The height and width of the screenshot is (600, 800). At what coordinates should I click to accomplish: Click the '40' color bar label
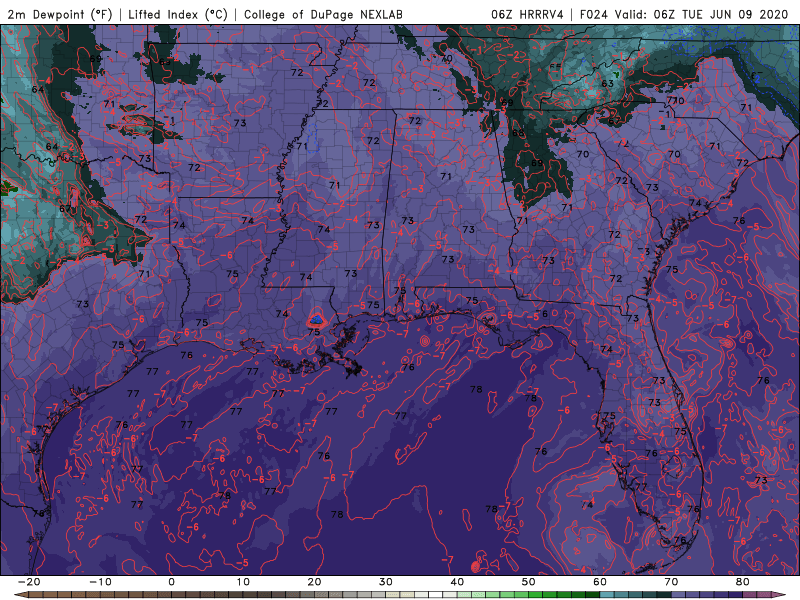tap(457, 582)
